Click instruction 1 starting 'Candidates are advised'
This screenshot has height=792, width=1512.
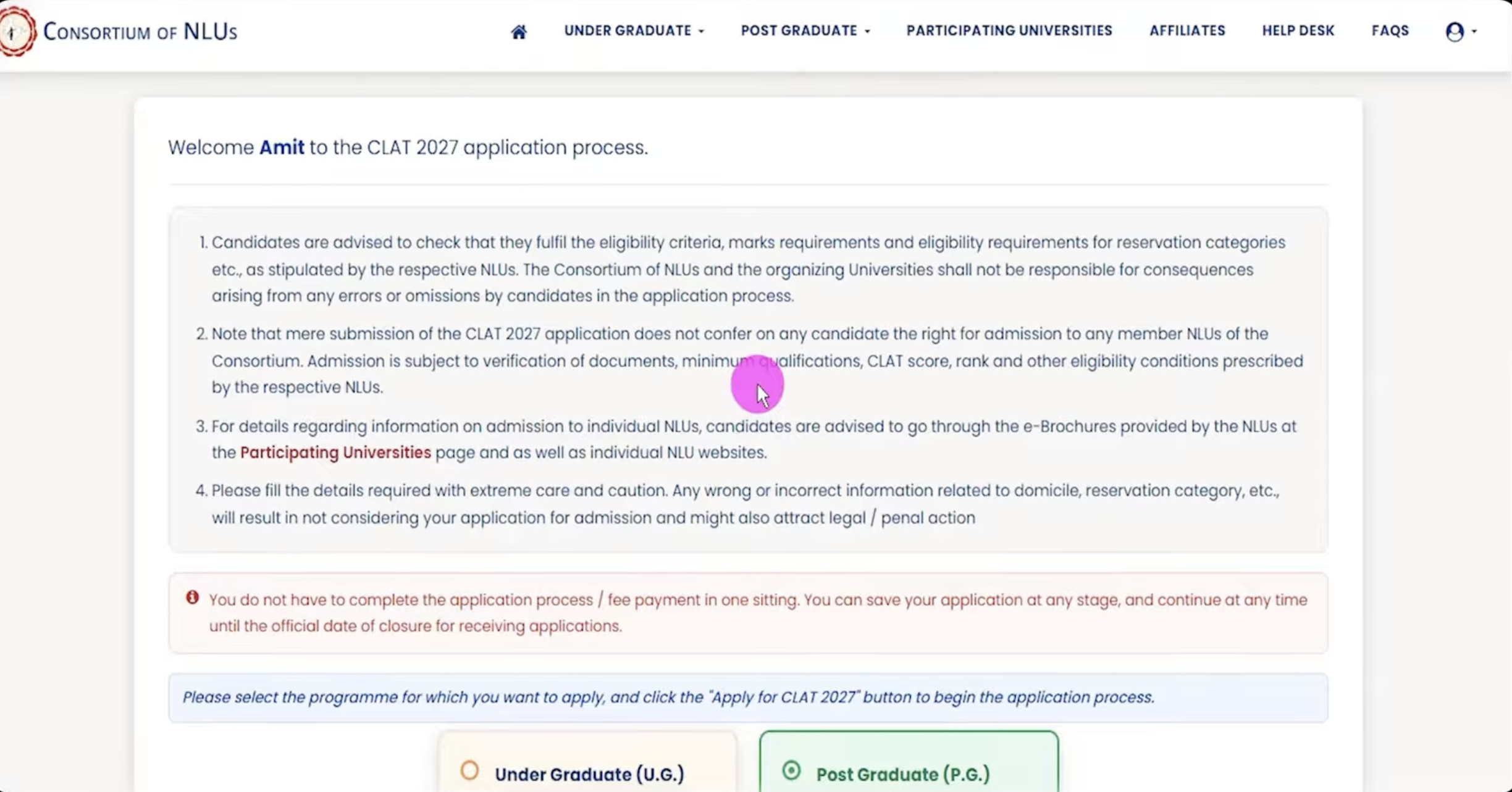pos(749,269)
